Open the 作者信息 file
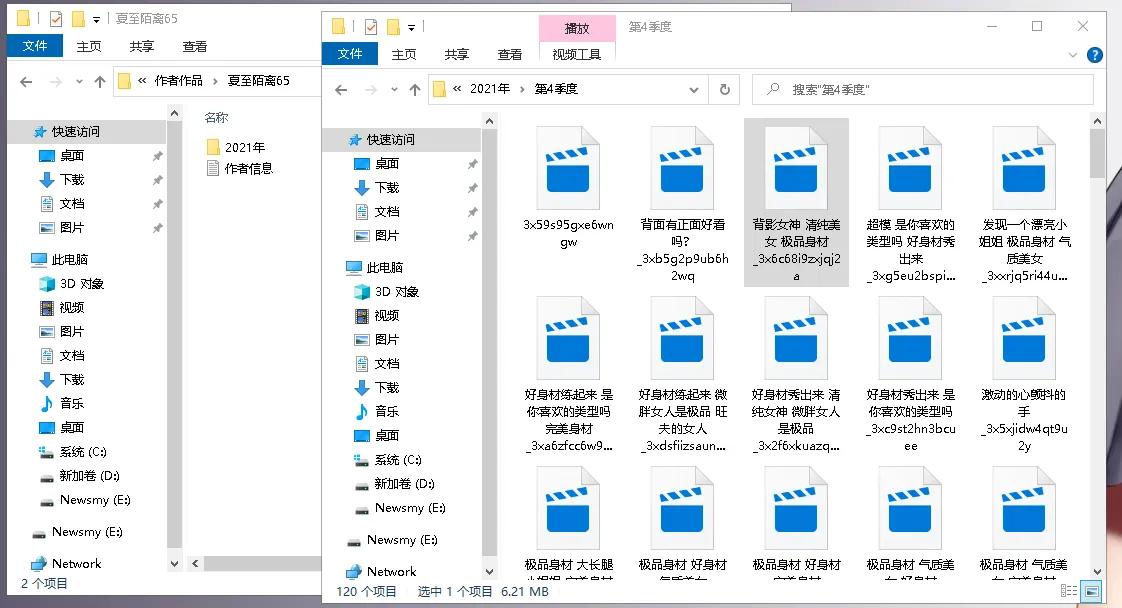 click(247, 168)
